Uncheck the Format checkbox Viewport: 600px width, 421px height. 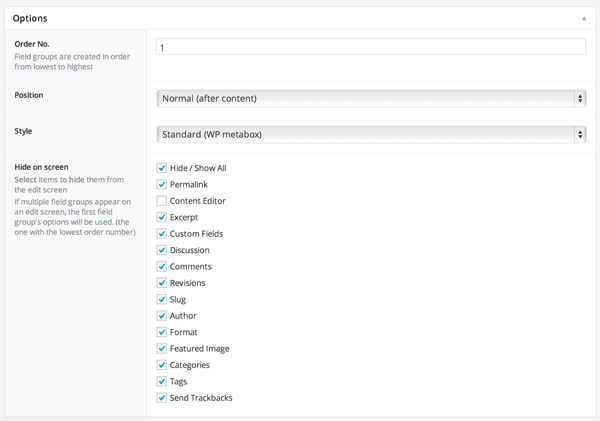point(161,332)
